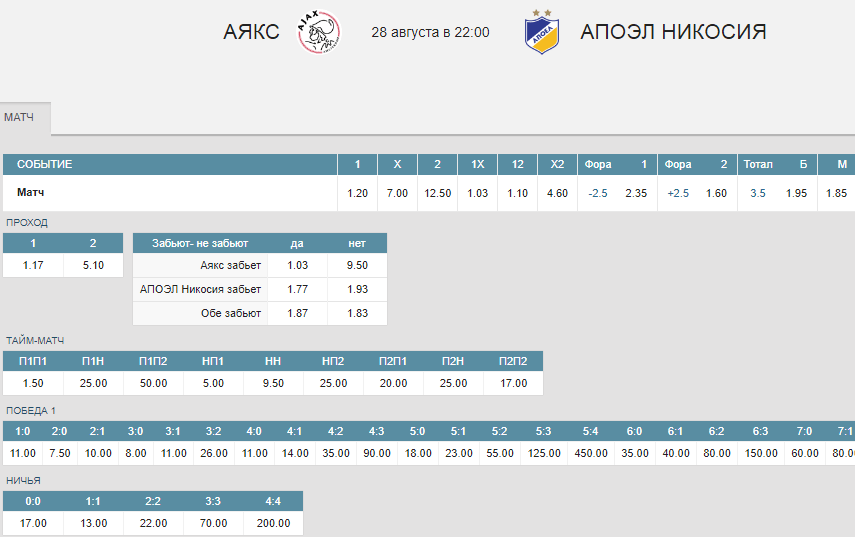The image size is (855, 537).
Task: Select Ajax handicap -2.5 at 2.35
Action: (x=636, y=193)
